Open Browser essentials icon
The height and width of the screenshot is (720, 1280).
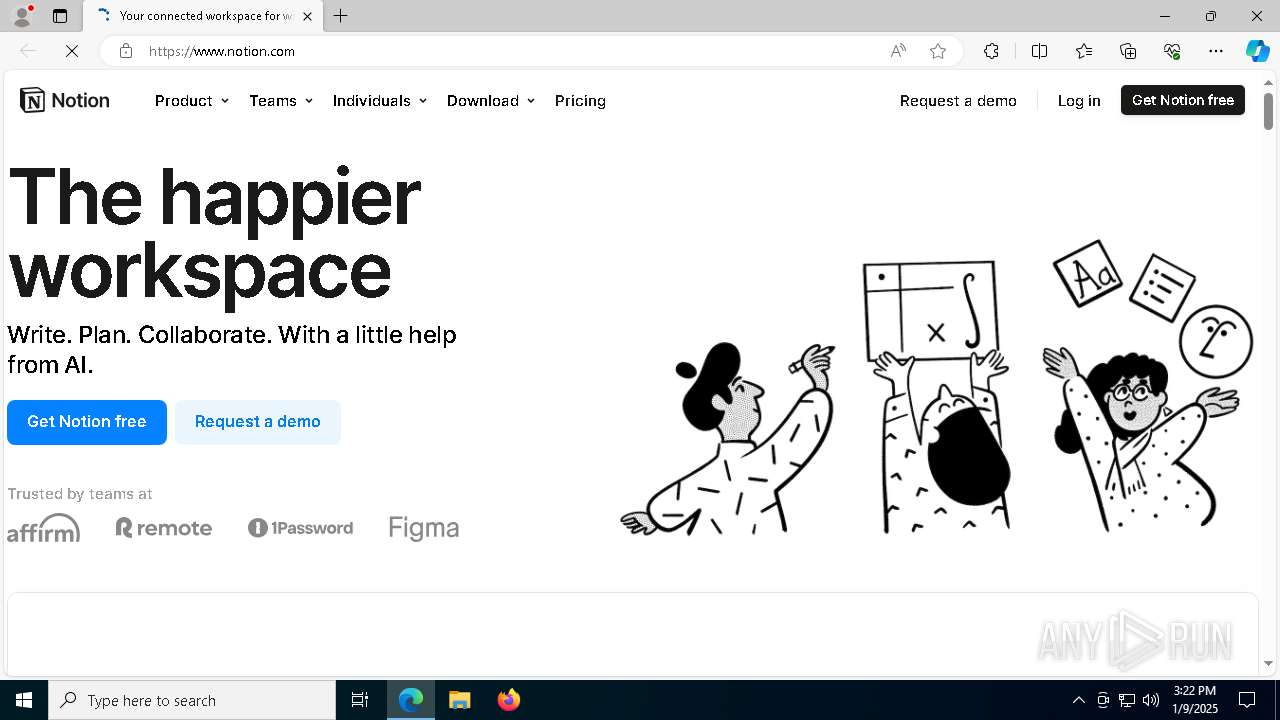(x=1172, y=51)
